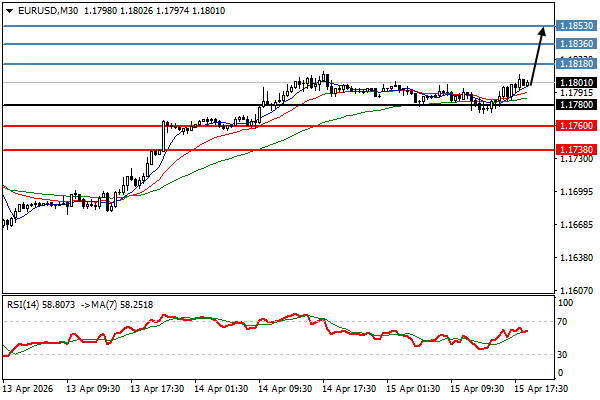Select the 14 Apr 09:30 time marker
The width and height of the screenshot is (600, 400).
point(284,386)
